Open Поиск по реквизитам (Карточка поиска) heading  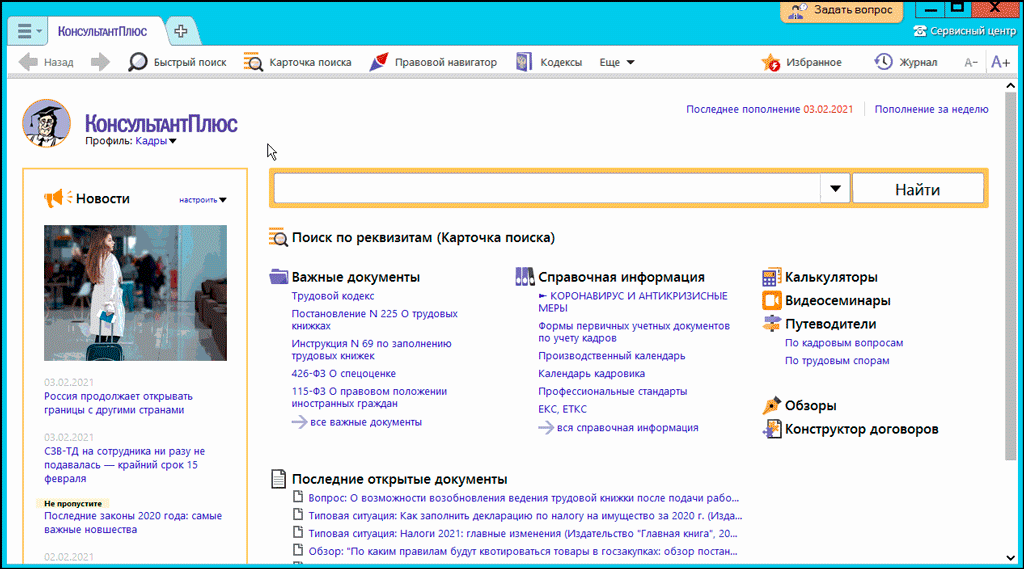point(423,238)
